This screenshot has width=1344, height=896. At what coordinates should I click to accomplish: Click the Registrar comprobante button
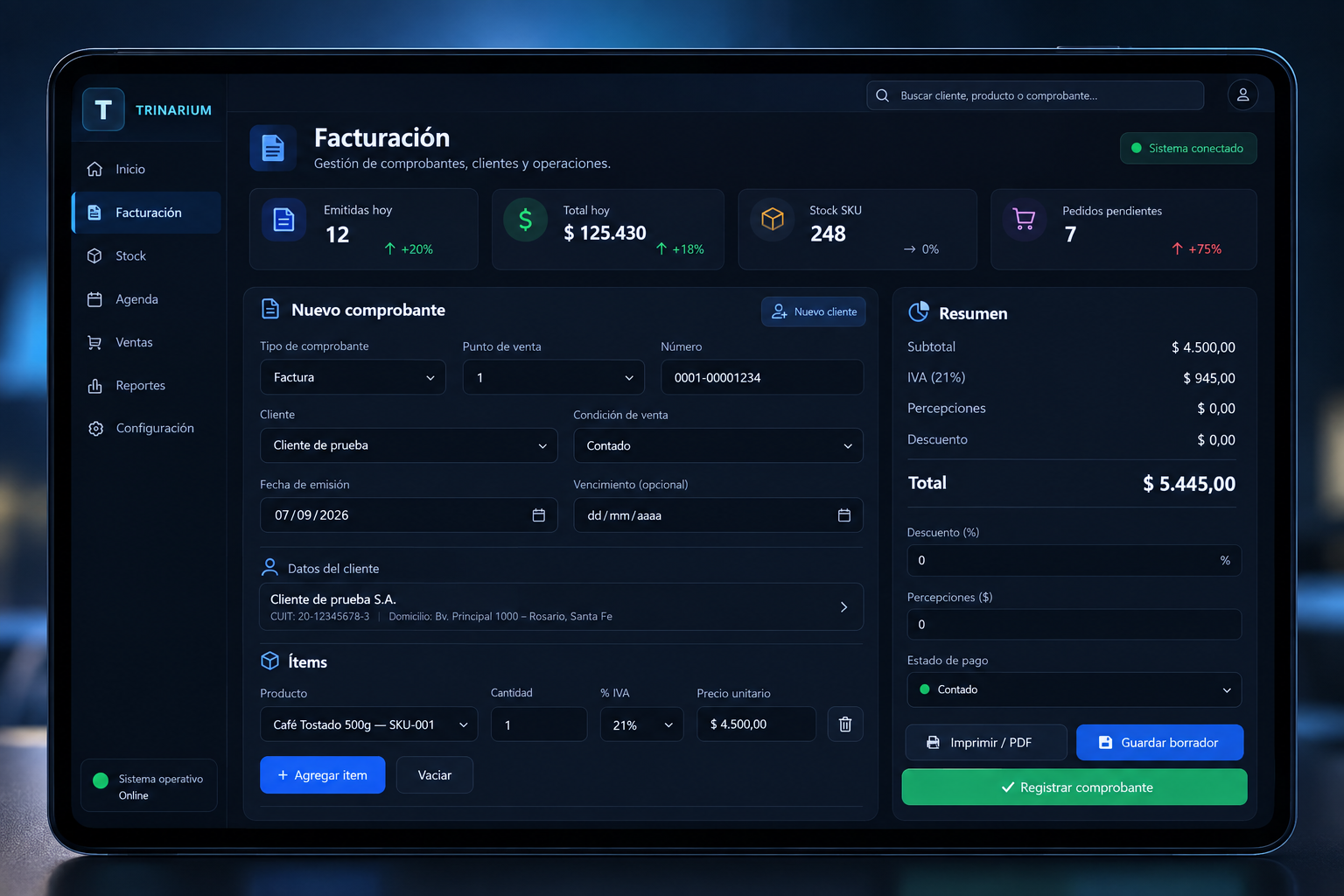tap(1074, 787)
